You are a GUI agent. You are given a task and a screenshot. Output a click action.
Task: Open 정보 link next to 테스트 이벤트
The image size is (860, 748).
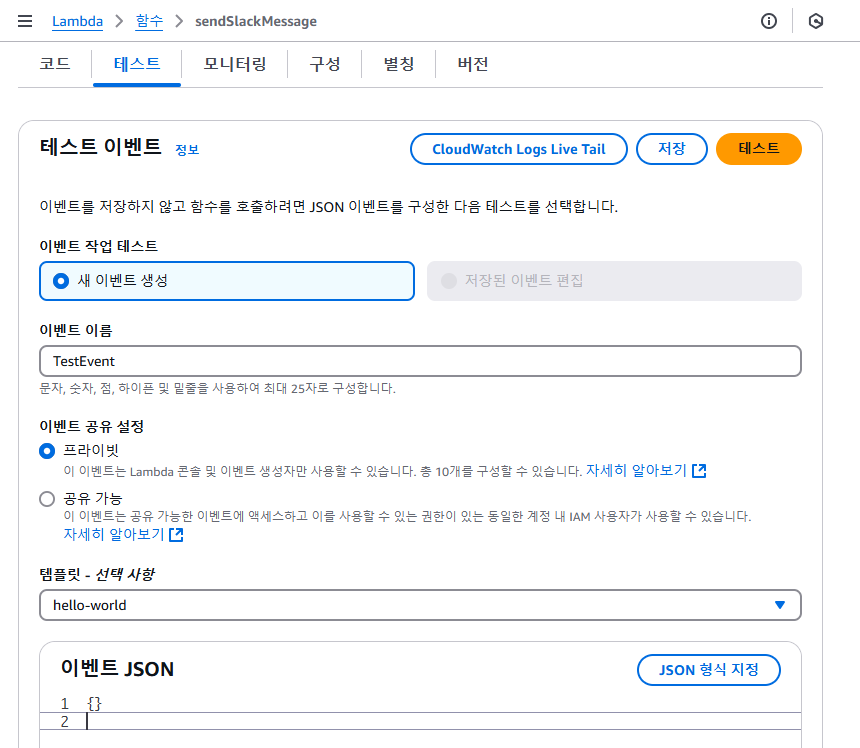pyautogui.click(x=186, y=150)
